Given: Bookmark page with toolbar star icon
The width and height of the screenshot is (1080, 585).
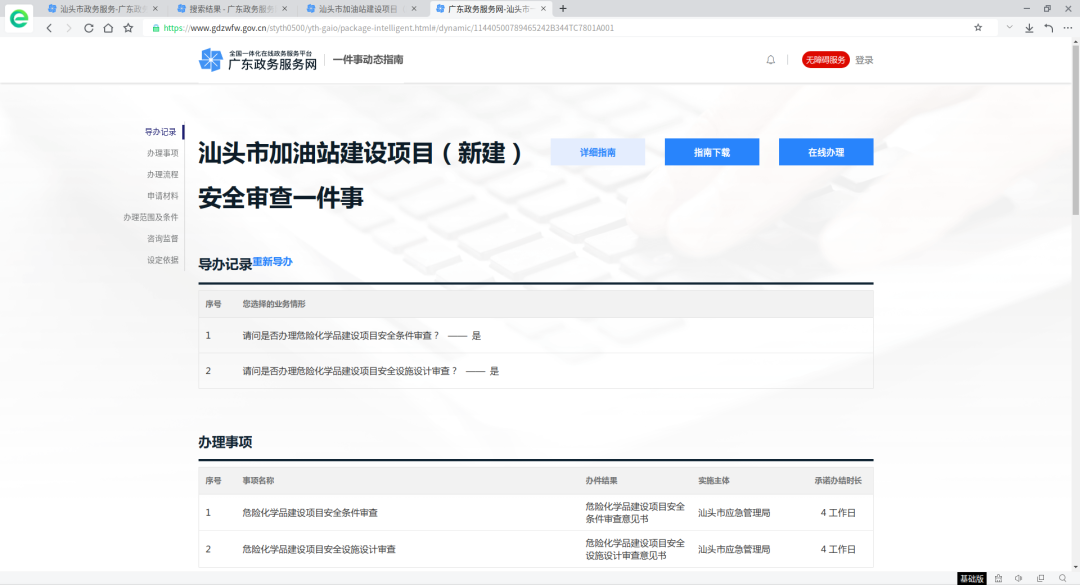Looking at the screenshot, I should (x=128, y=28).
